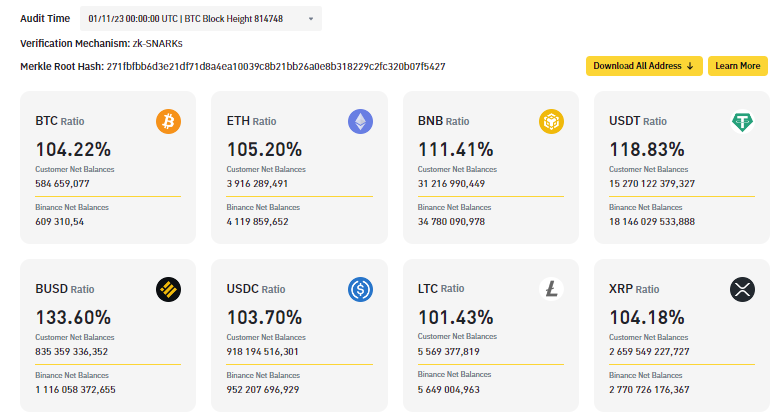
Task: Click ETH ratio value 105.20%
Action: click(264, 149)
